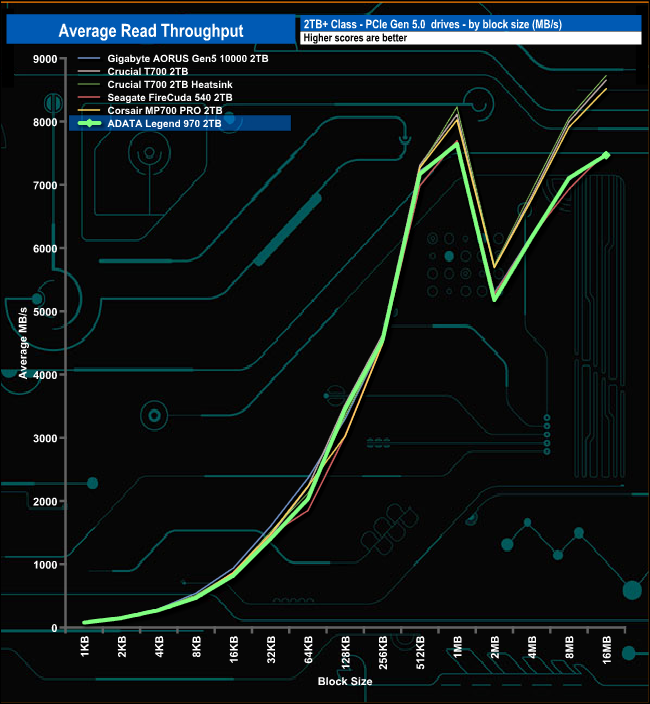Screen dimensions: 650x704
Task: Select highlighted ADATA Legend 970 2TB legend entry
Action: 180,123
